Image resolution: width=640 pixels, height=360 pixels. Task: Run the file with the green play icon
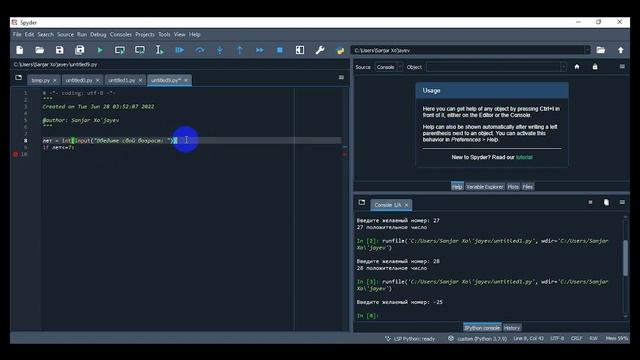100,50
